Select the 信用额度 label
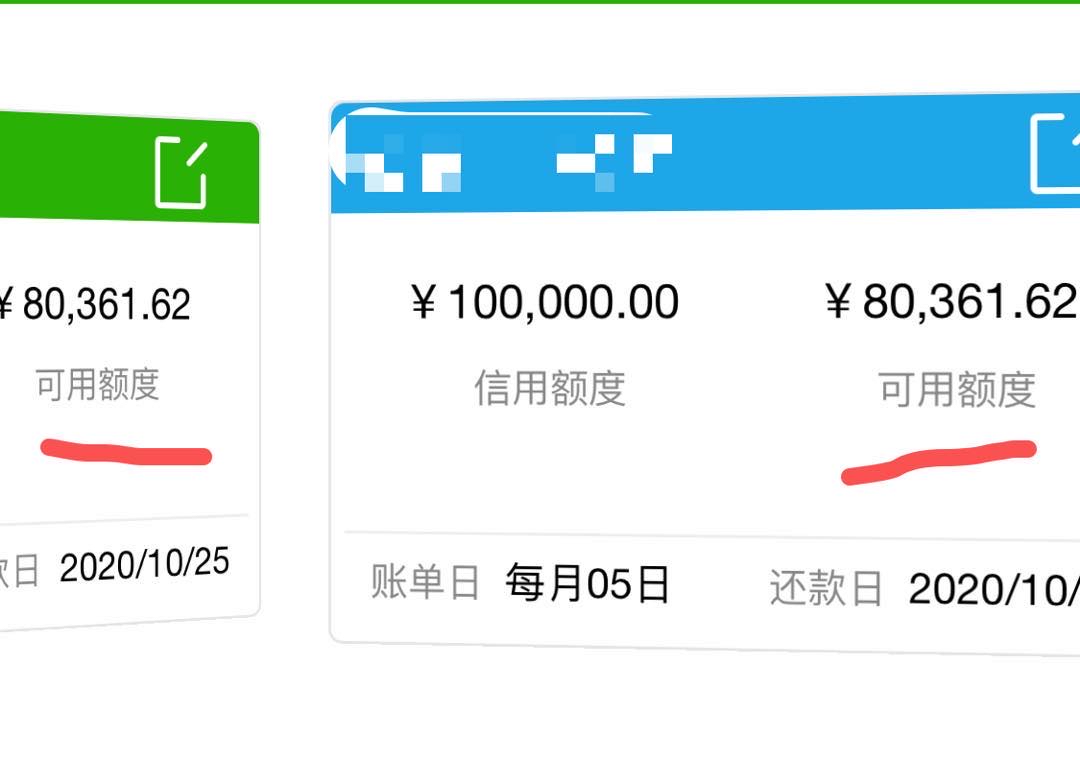 pyautogui.click(x=549, y=389)
